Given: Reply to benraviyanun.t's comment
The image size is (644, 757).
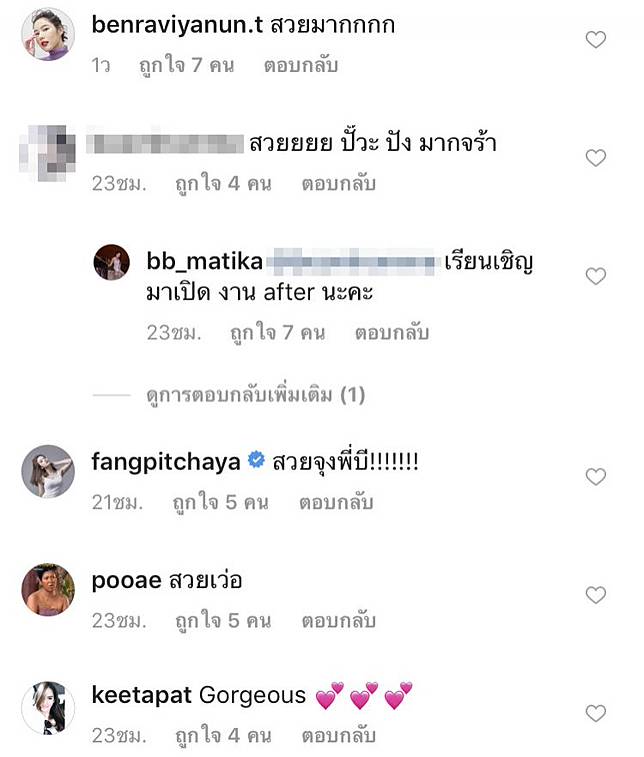Looking at the screenshot, I should (300, 65).
